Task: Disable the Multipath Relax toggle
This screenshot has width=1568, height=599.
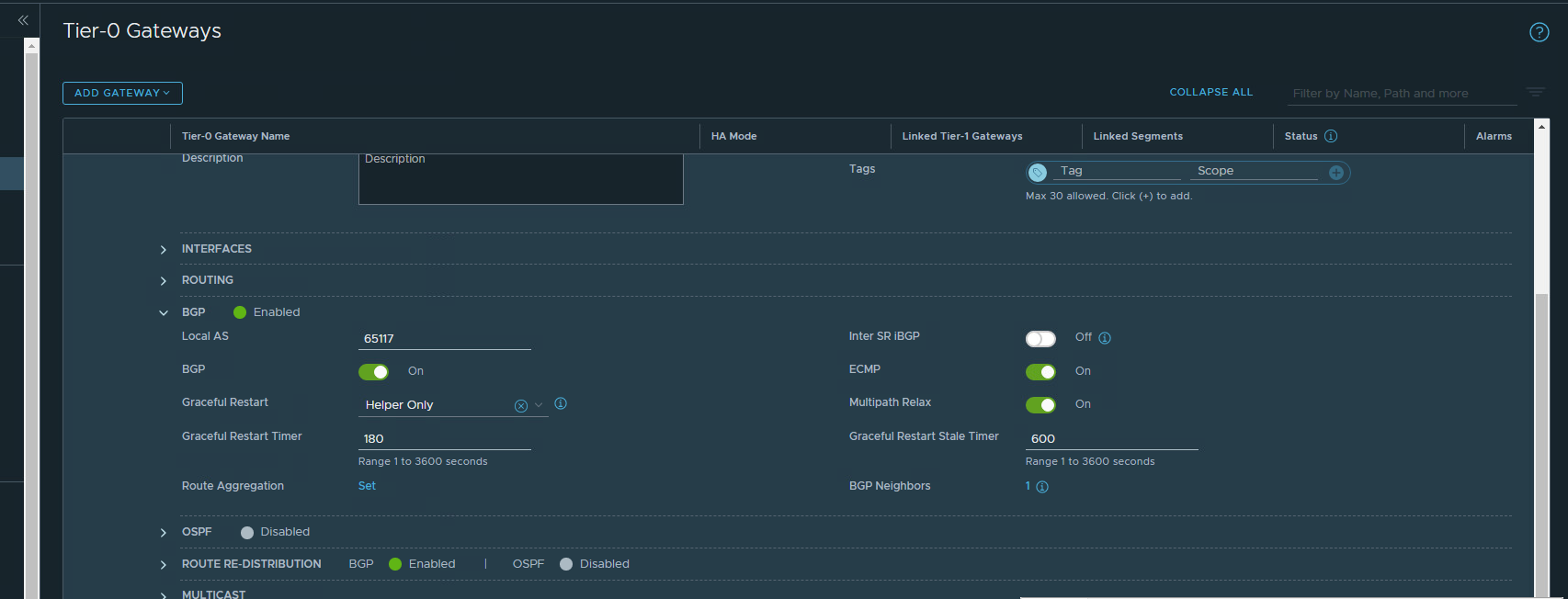Action: (1040, 405)
